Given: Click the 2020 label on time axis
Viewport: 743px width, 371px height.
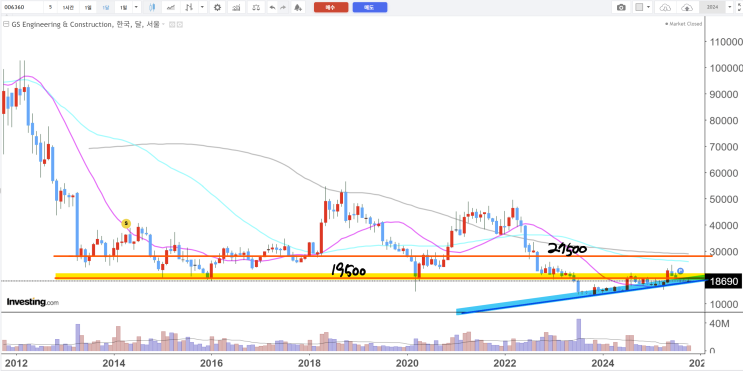Looking at the screenshot, I should pyautogui.click(x=407, y=362).
